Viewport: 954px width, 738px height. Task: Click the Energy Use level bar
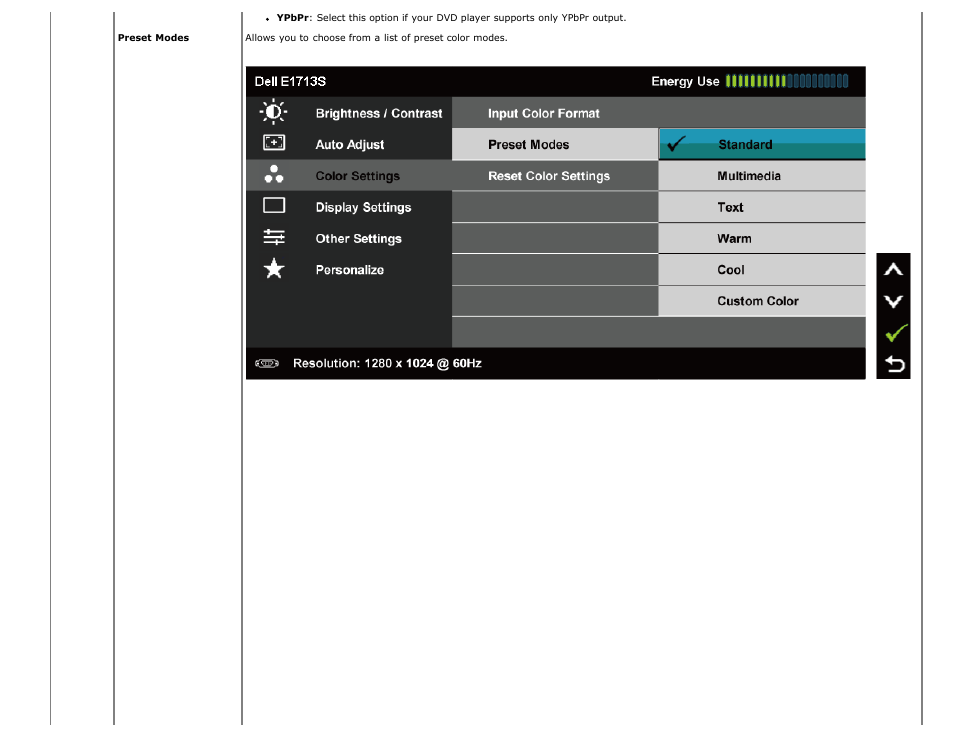pyautogui.click(x=787, y=81)
